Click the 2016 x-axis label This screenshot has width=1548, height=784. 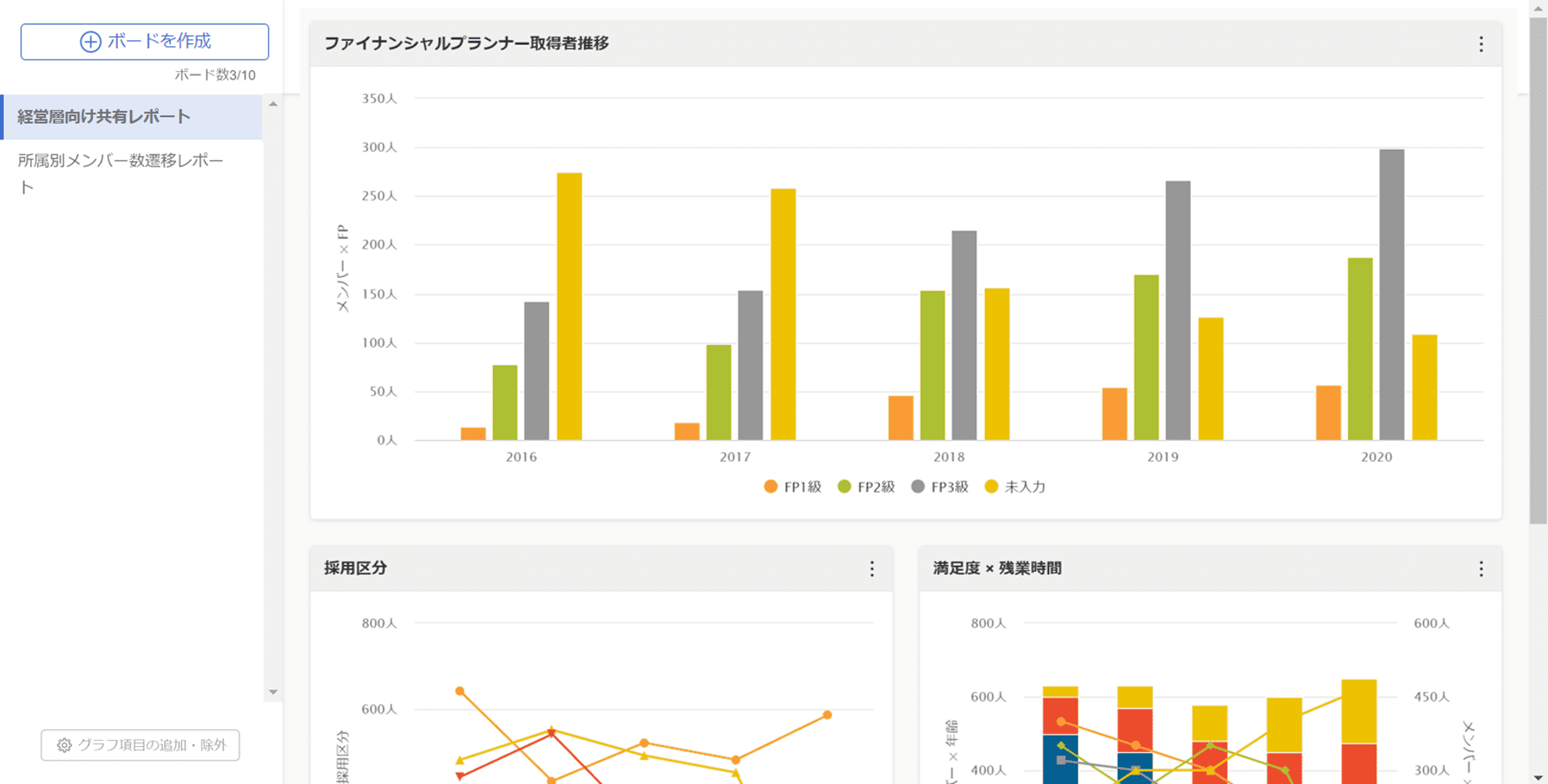tap(521, 457)
